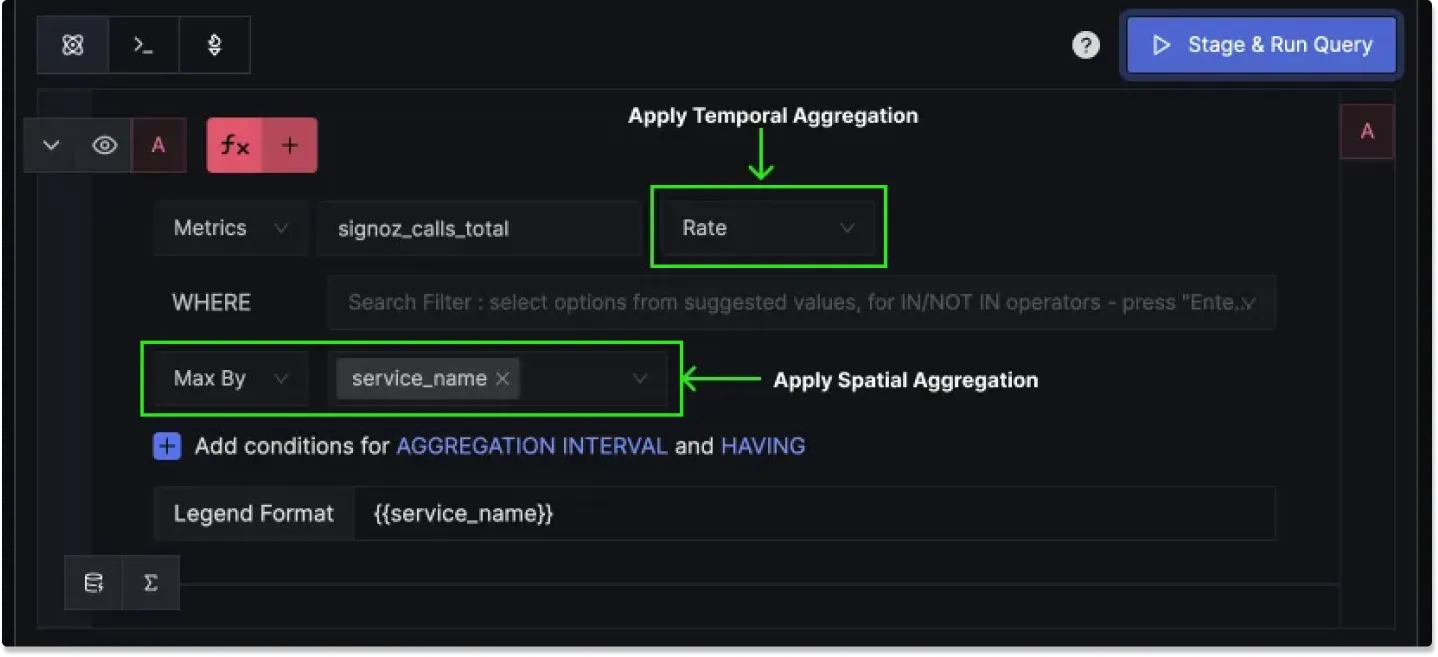The height and width of the screenshot is (657, 1438).
Task: Click the A badge on the right edge
Action: click(x=1367, y=131)
